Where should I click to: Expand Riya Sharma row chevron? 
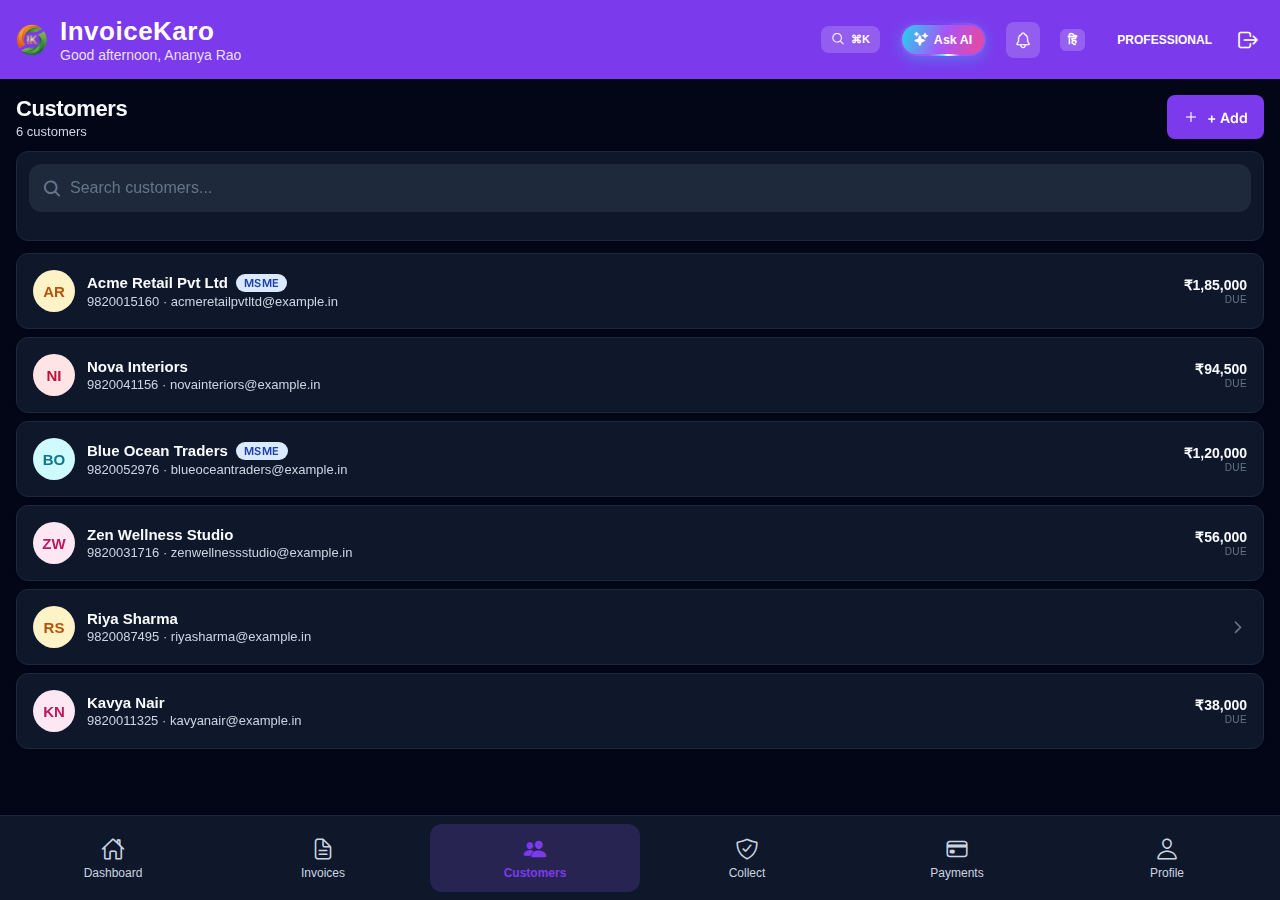[1237, 627]
